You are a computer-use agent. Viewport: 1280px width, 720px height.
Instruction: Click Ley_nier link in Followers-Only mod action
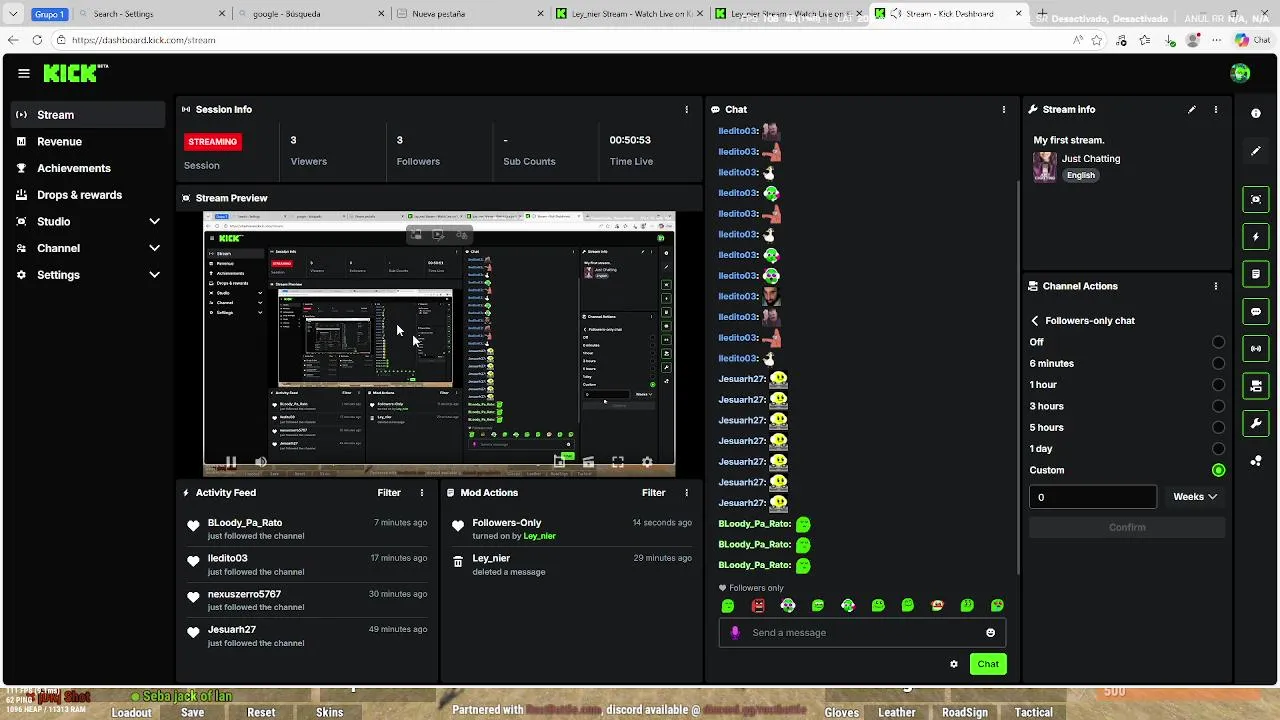(x=539, y=536)
